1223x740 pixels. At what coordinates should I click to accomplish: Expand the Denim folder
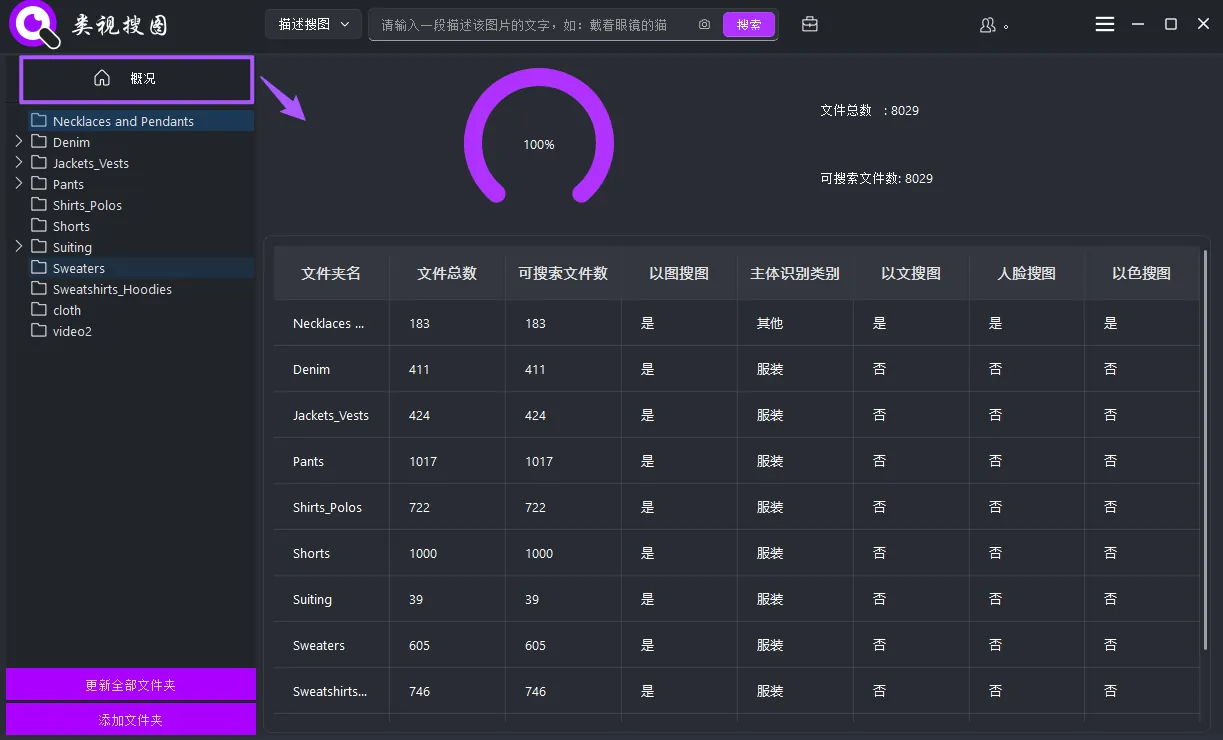18,142
